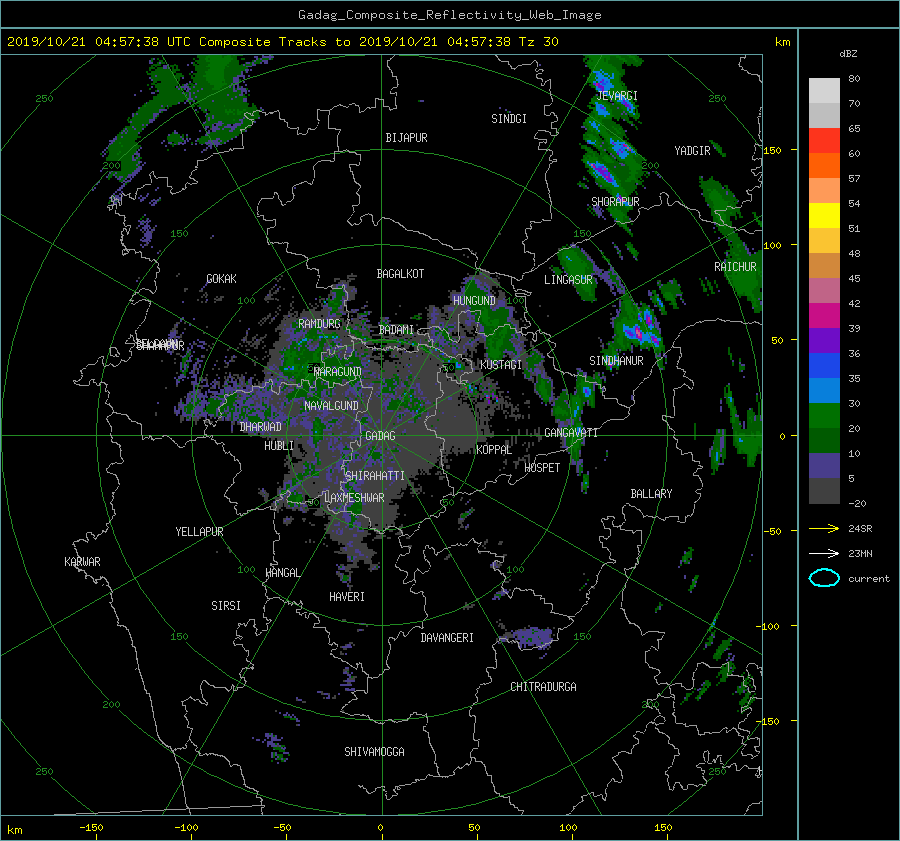Click the yellow 24SR arrow legend icon
This screenshot has width=900, height=841.
tap(824, 528)
